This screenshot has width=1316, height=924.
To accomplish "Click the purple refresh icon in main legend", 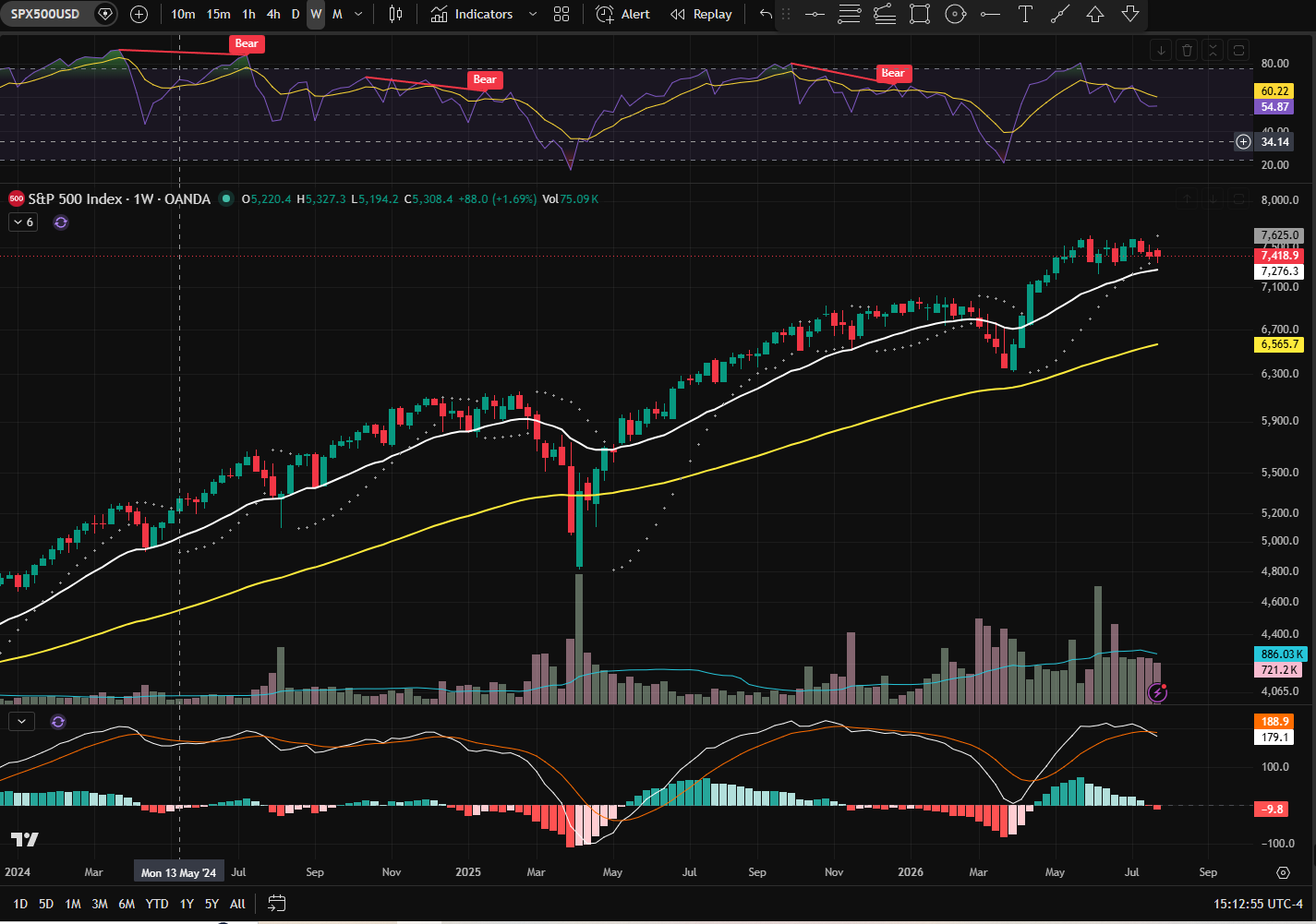I will (x=61, y=222).
